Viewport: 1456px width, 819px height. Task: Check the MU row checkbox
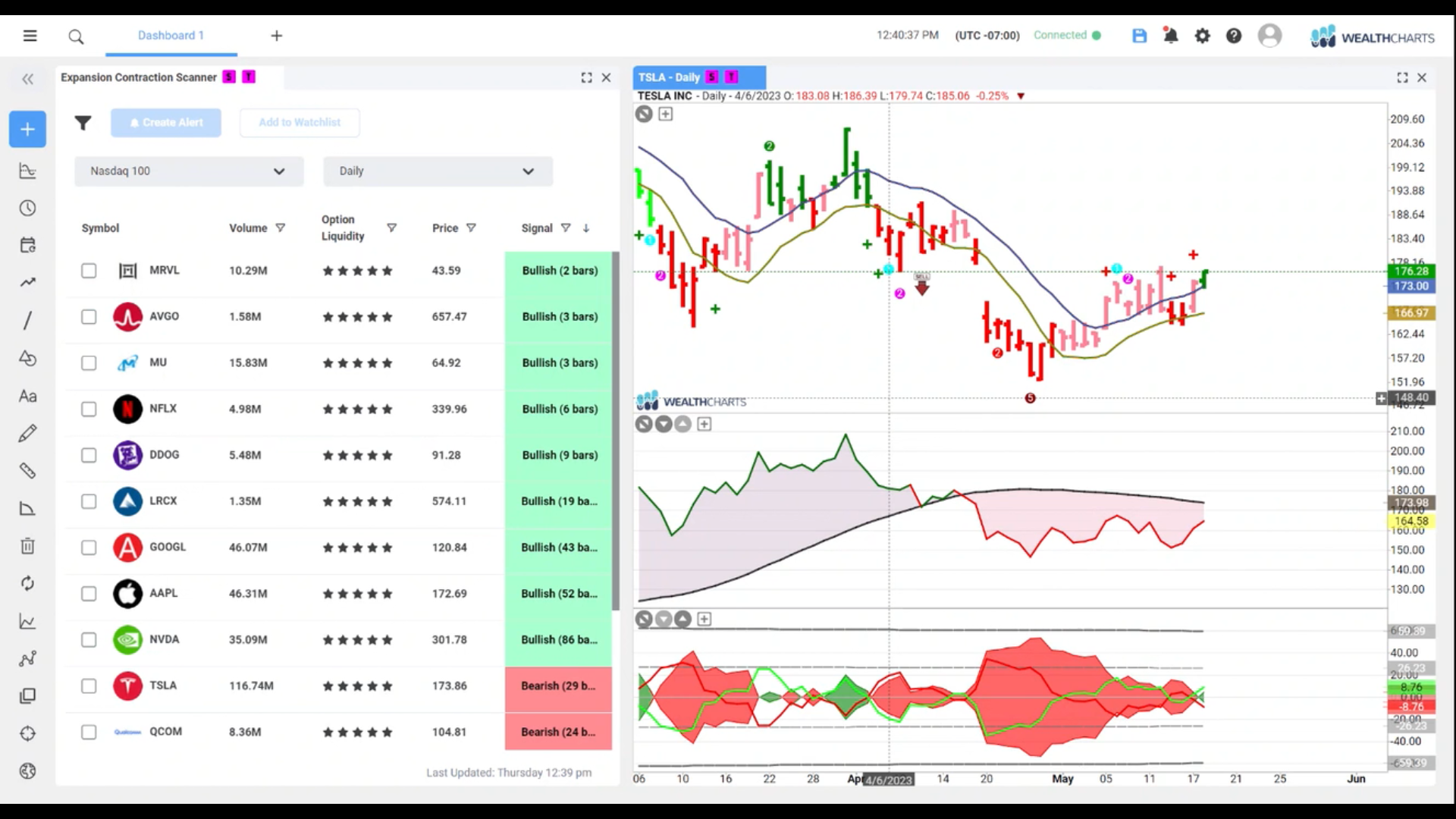(89, 363)
